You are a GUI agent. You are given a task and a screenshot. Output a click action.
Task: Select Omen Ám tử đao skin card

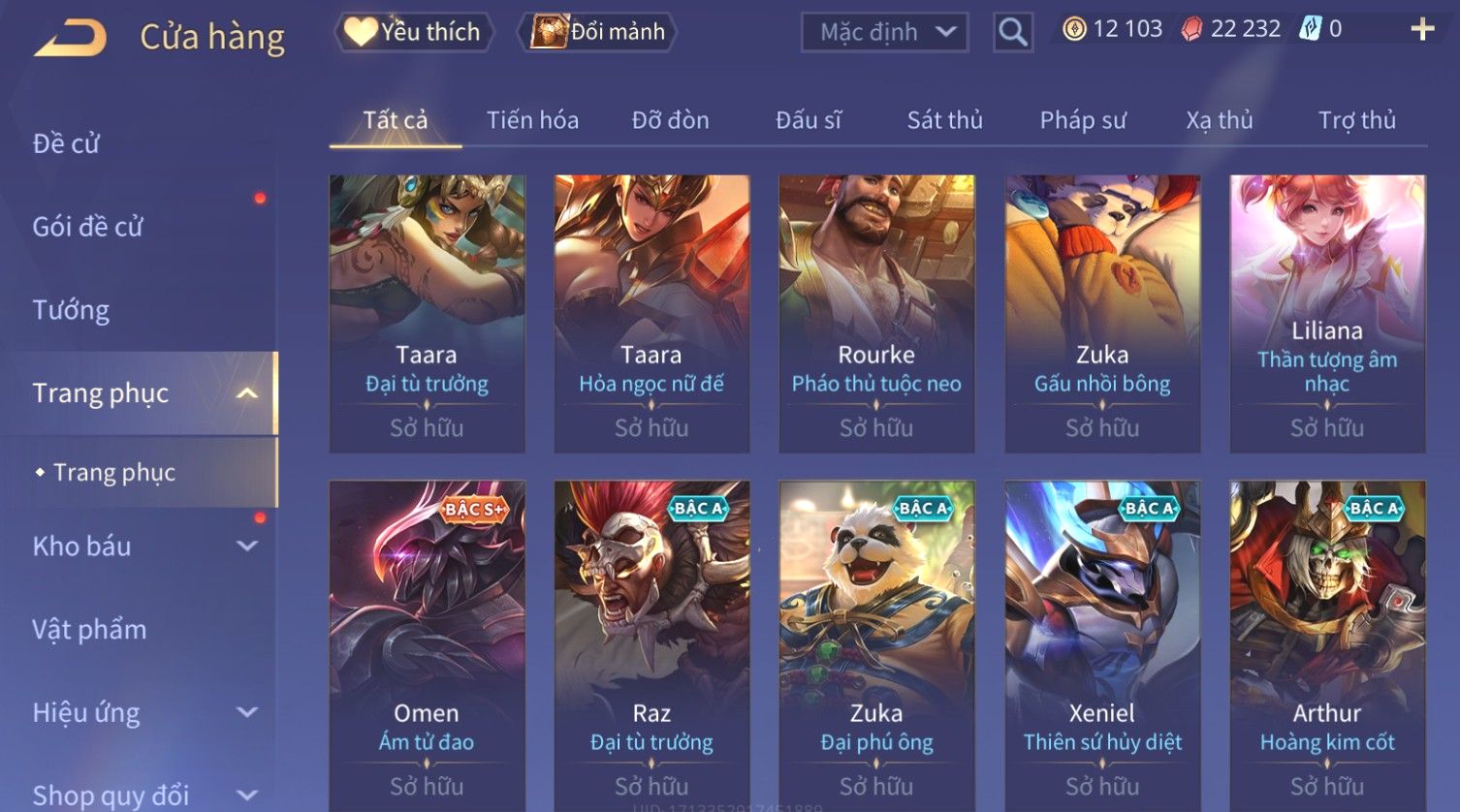click(427, 645)
